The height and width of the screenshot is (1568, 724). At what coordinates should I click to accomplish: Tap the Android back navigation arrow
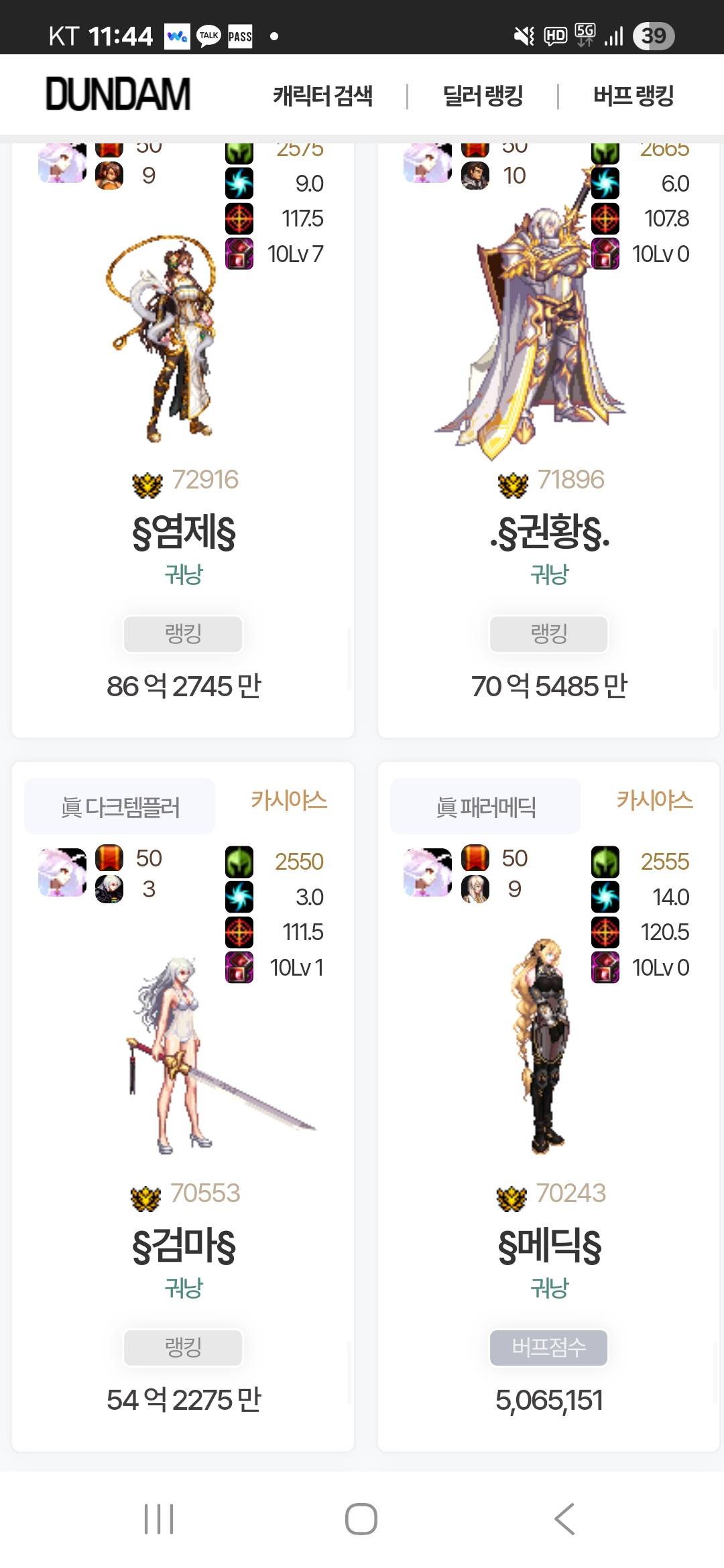click(x=564, y=1519)
